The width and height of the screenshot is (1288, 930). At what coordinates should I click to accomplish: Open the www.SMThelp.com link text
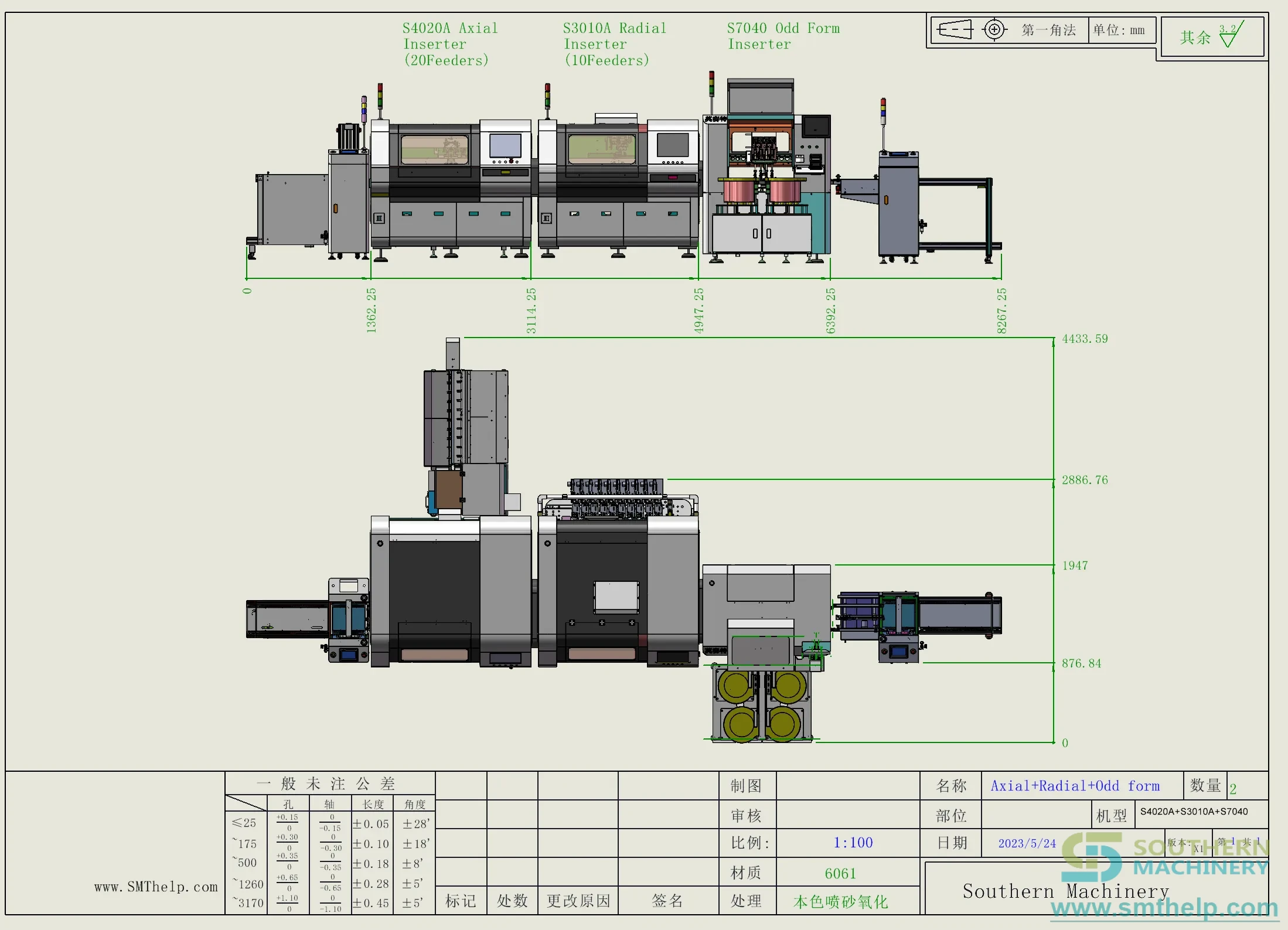point(156,887)
